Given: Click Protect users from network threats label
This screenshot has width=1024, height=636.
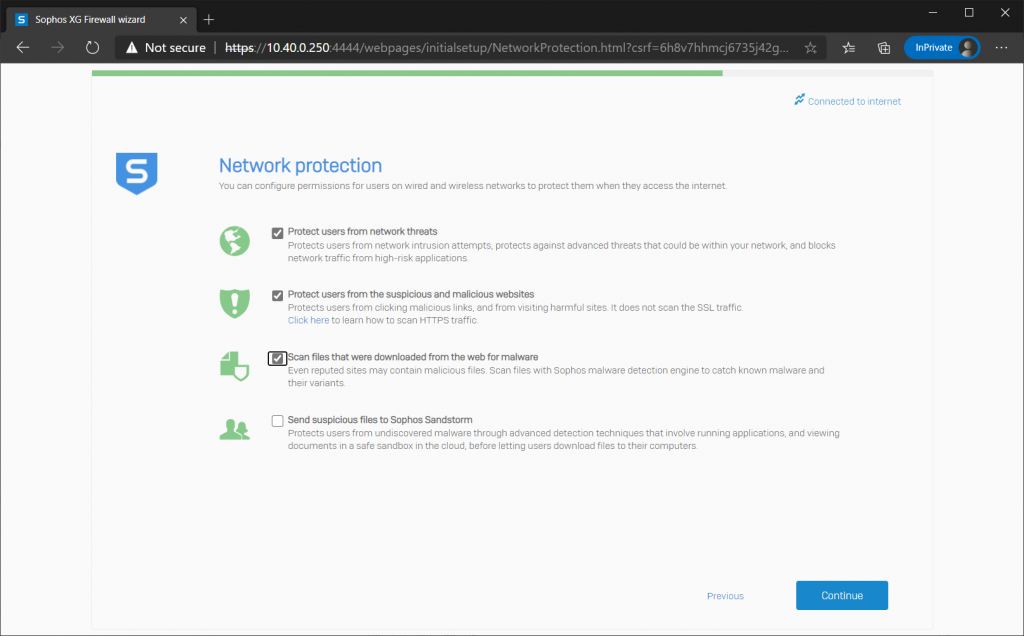Looking at the screenshot, I should click(362, 231).
